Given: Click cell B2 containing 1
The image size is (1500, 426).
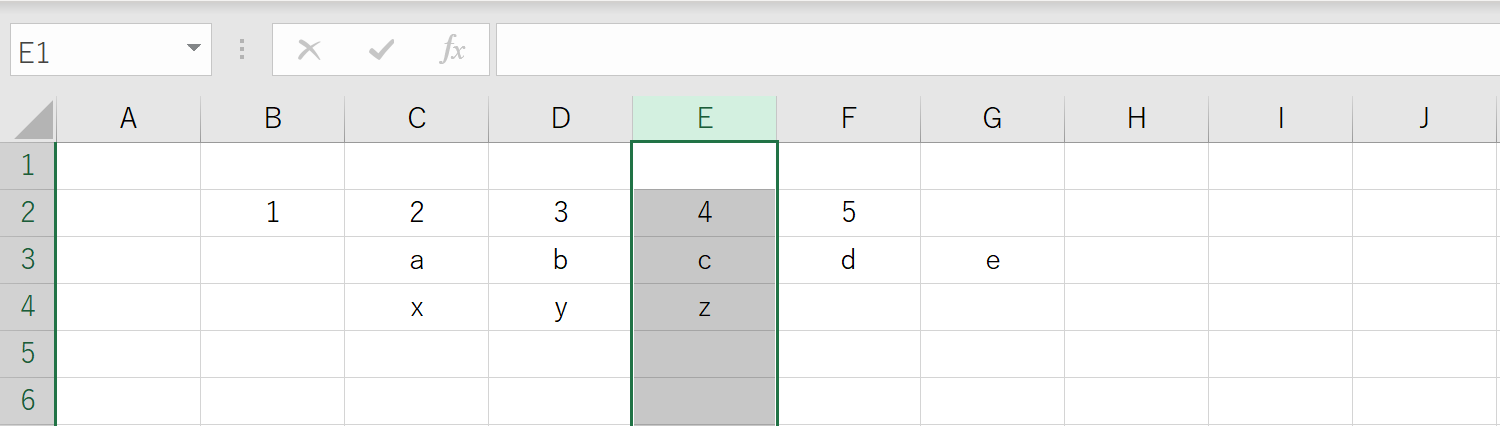Looking at the screenshot, I should [273, 213].
